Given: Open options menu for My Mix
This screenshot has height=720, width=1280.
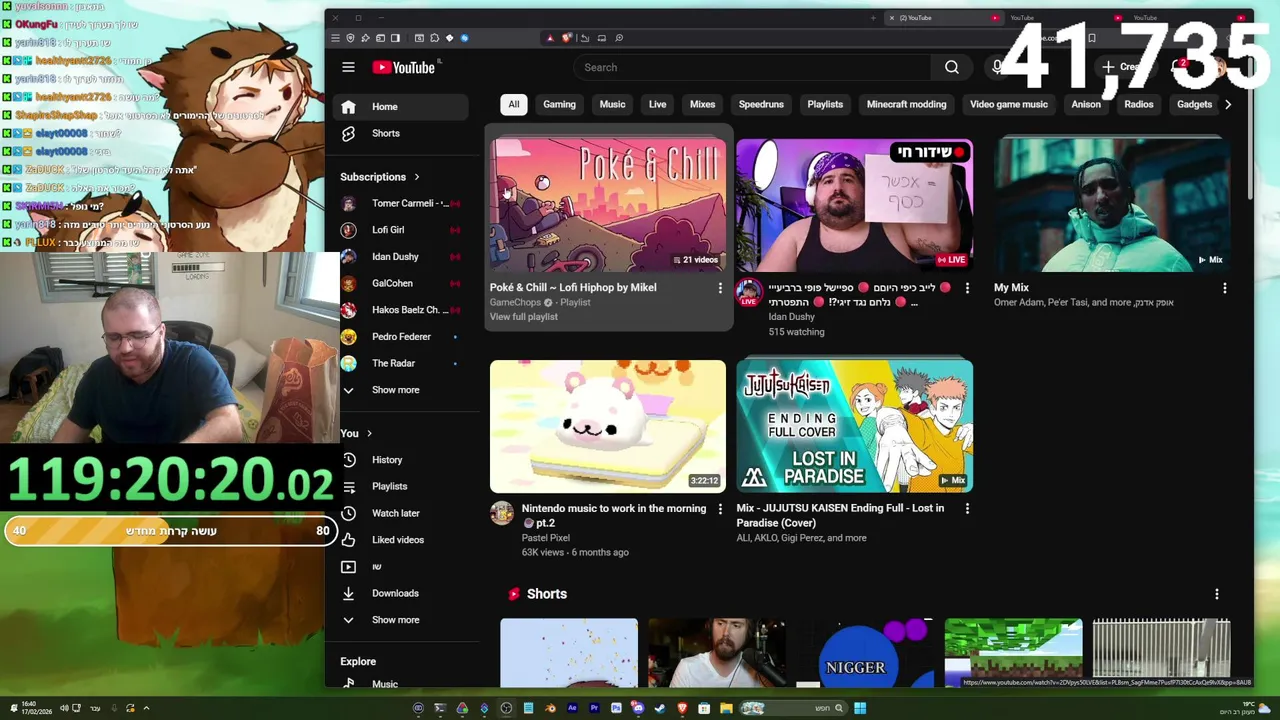Looking at the screenshot, I should click(x=1225, y=288).
